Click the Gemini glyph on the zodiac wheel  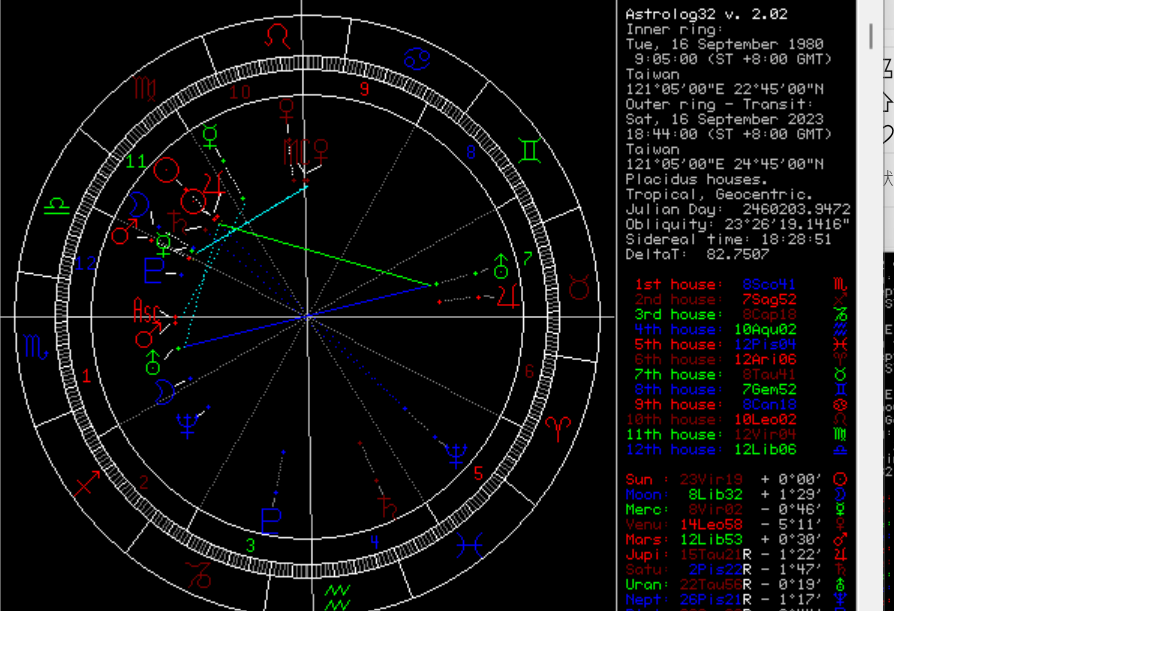click(x=526, y=150)
